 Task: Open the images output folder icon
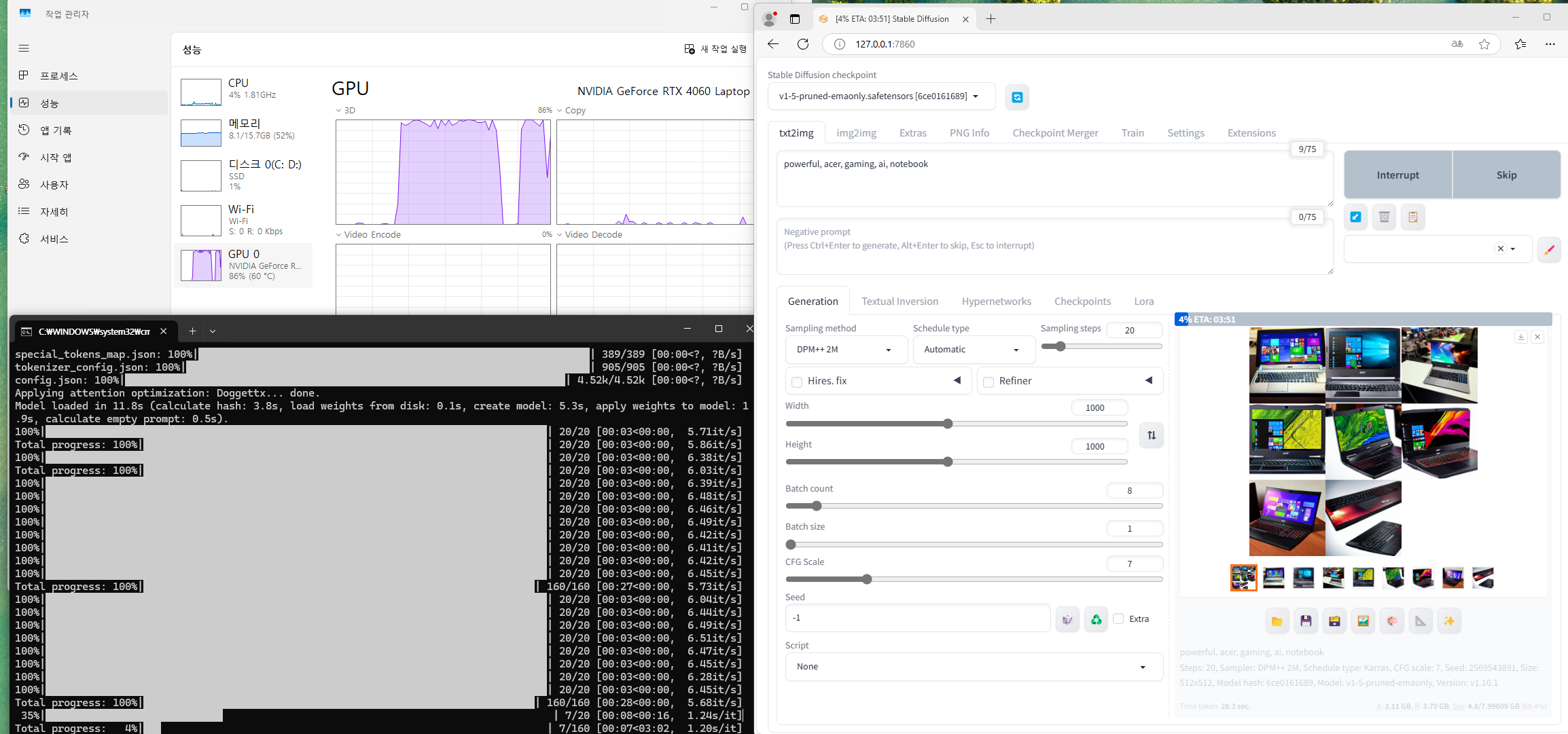(1277, 621)
